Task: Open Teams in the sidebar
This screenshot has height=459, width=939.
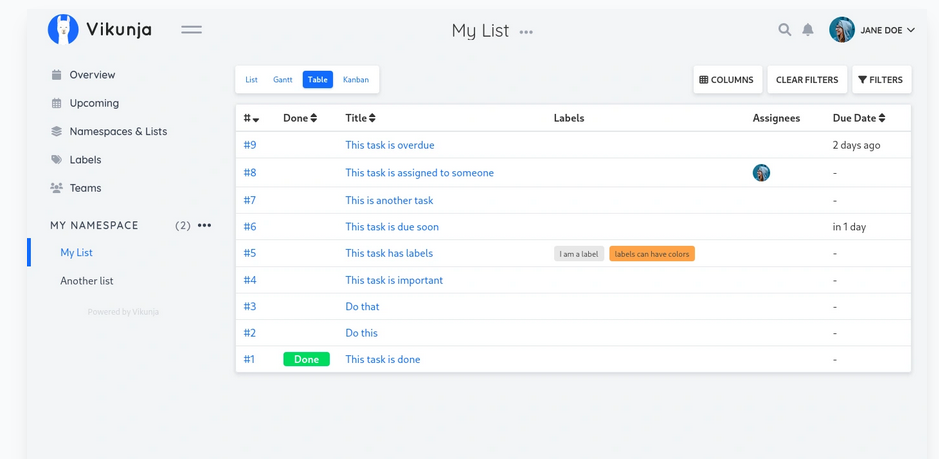Action: [85, 188]
